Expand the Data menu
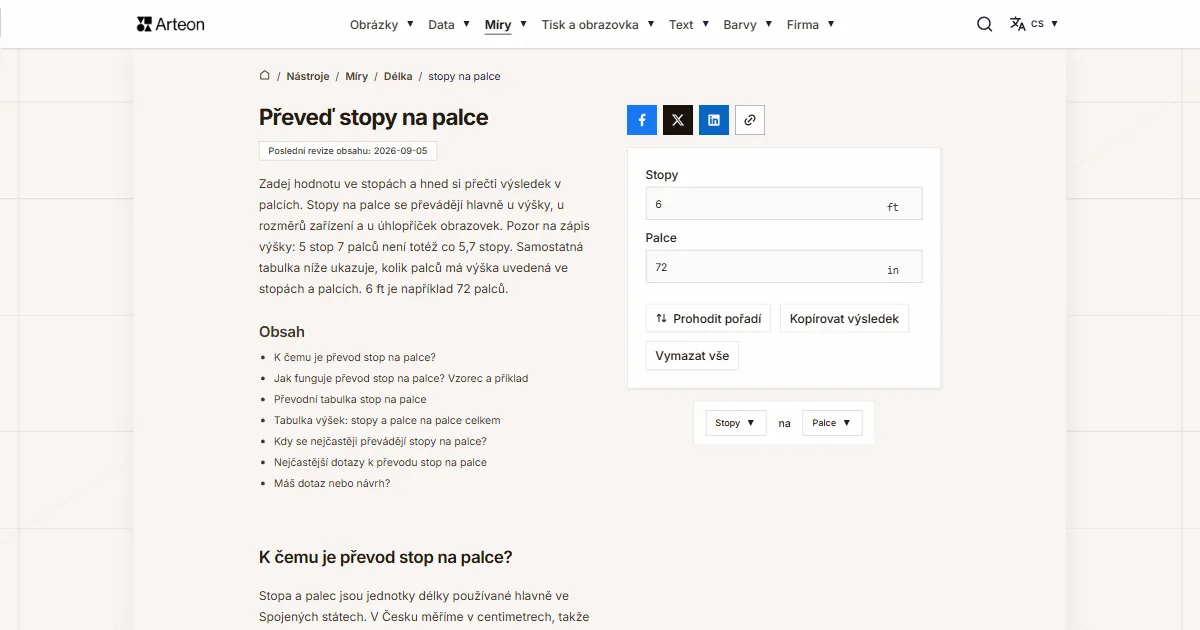The image size is (1200, 630). tap(449, 24)
